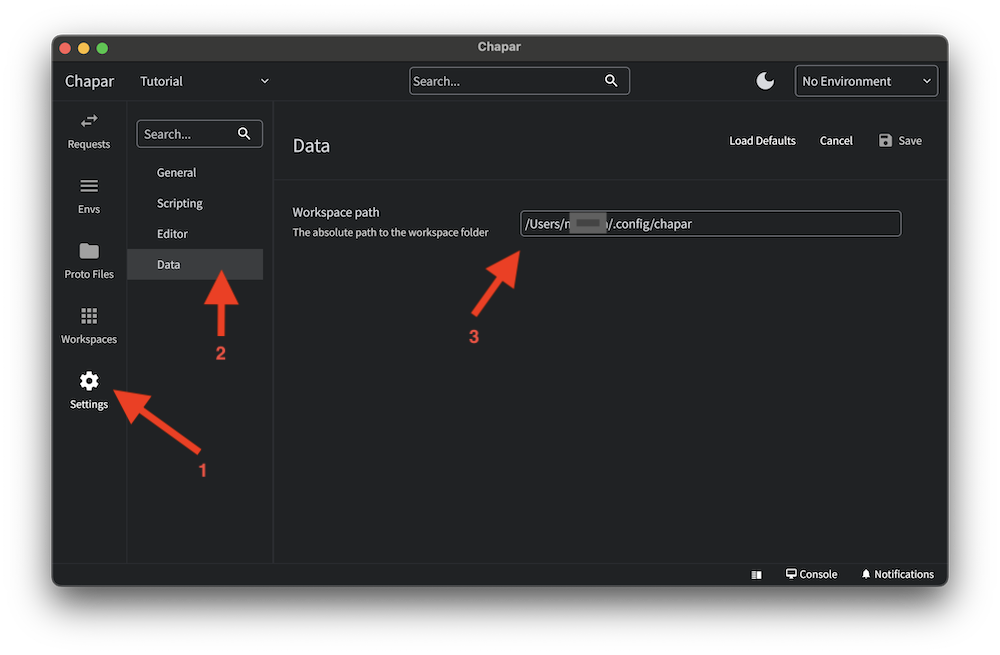
Task: Save the workspace settings
Action: click(x=899, y=140)
